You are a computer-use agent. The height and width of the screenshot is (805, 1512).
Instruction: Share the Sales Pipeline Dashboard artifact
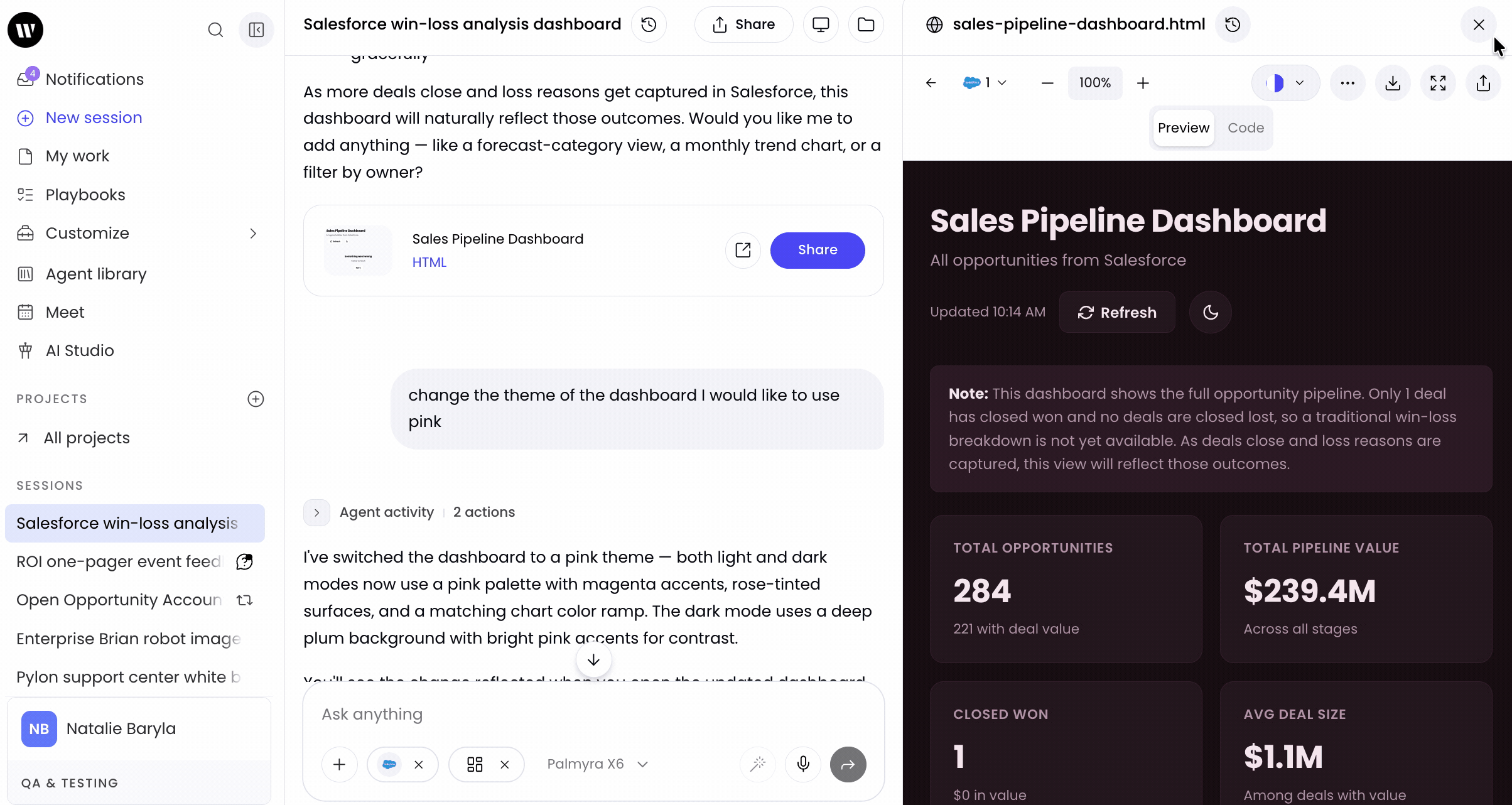pyautogui.click(x=818, y=250)
